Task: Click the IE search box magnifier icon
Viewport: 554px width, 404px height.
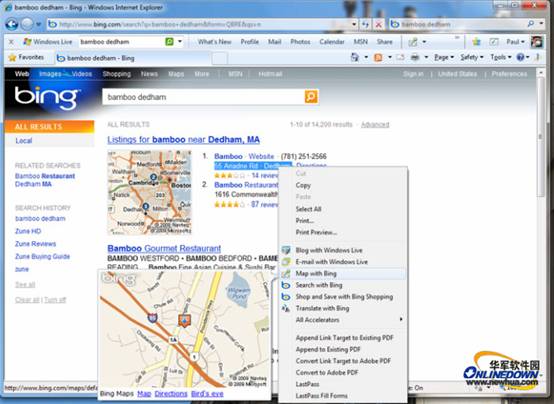Action: click(531, 24)
